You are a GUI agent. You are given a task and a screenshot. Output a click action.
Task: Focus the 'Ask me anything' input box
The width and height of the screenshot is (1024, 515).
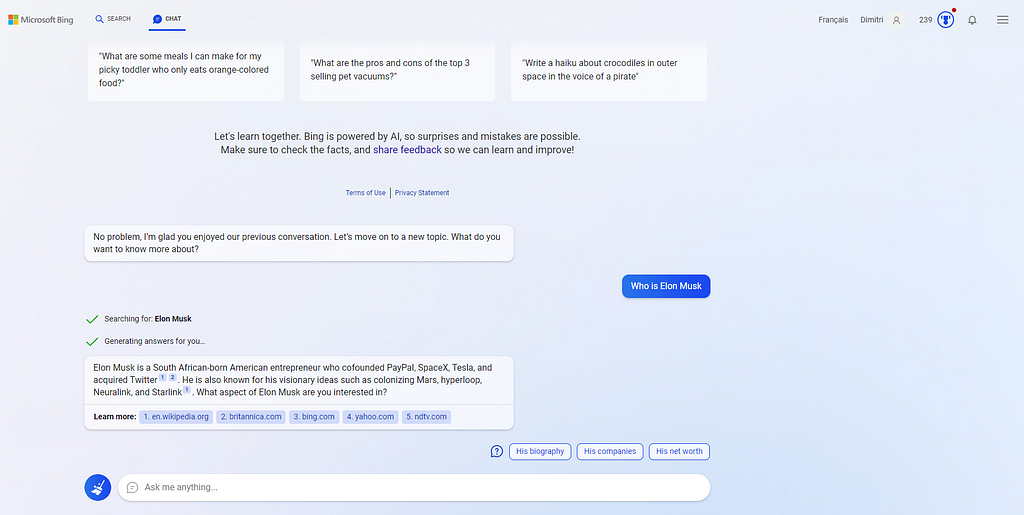click(414, 488)
